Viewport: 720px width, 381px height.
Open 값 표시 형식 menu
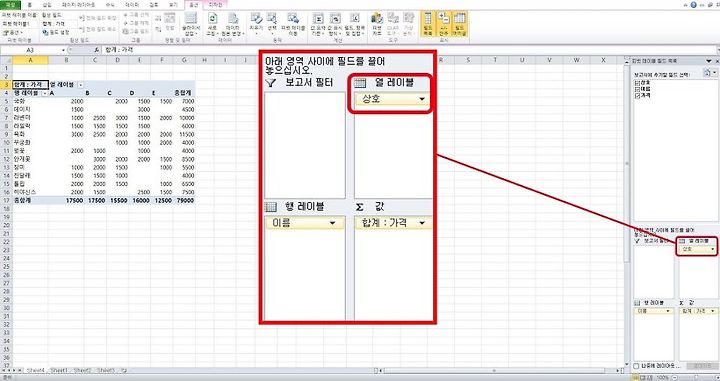pos(335,24)
